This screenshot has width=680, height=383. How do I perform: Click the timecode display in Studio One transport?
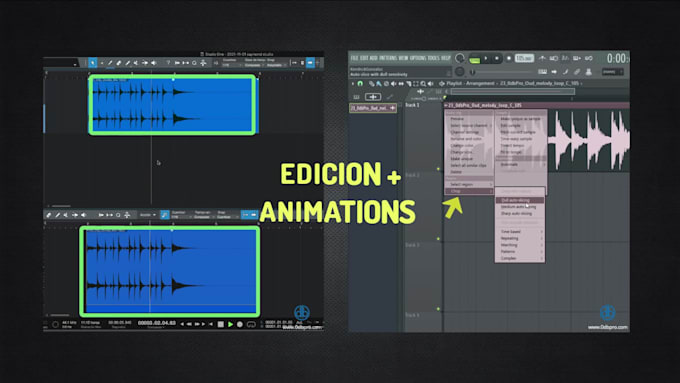pyautogui.click(x=157, y=323)
